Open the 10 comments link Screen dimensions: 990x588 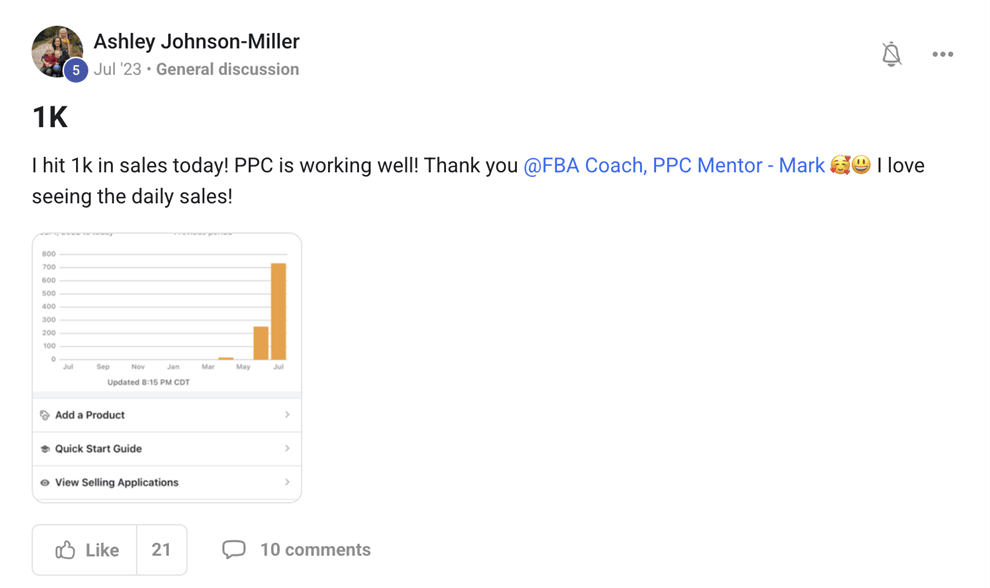pyautogui.click(x=315, y=550)
